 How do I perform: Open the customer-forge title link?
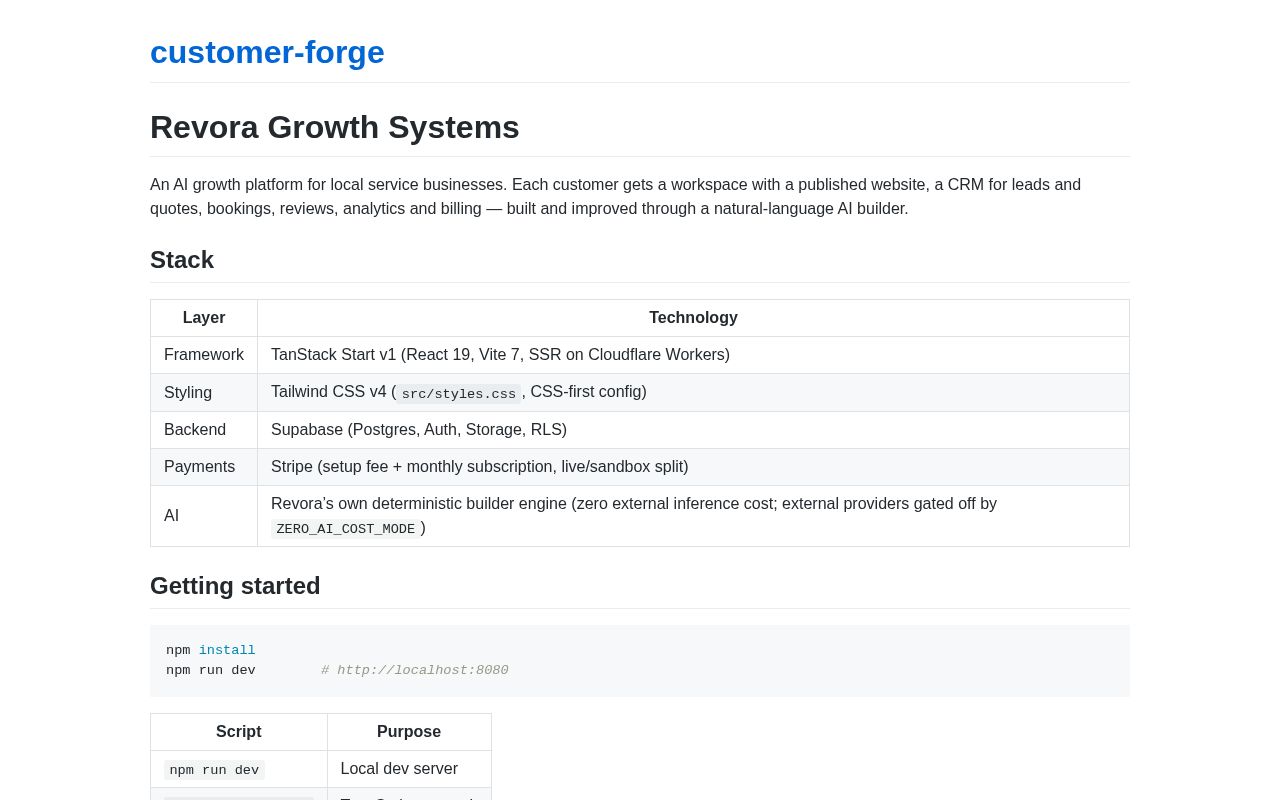click(x=267, y=52)
